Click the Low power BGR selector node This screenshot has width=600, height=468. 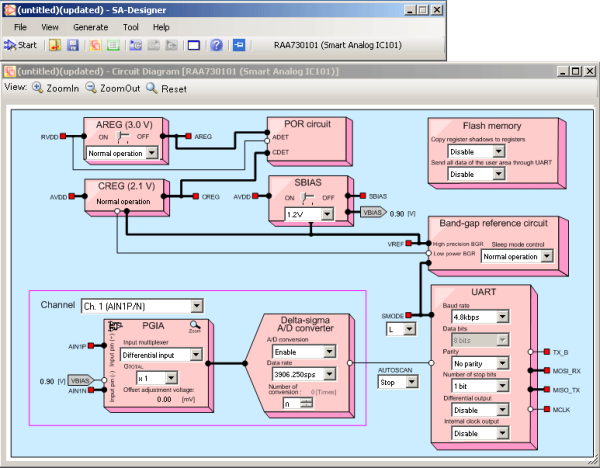[x=429, y=253]
